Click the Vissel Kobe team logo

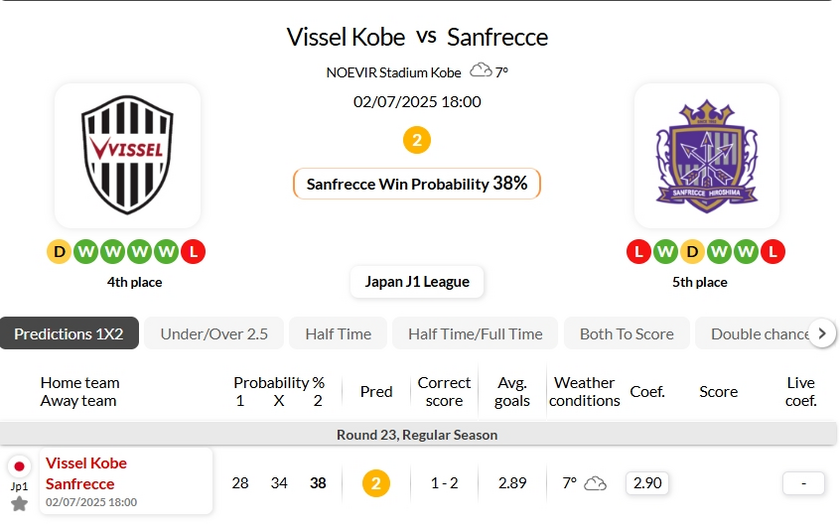[x=127, y=155]
